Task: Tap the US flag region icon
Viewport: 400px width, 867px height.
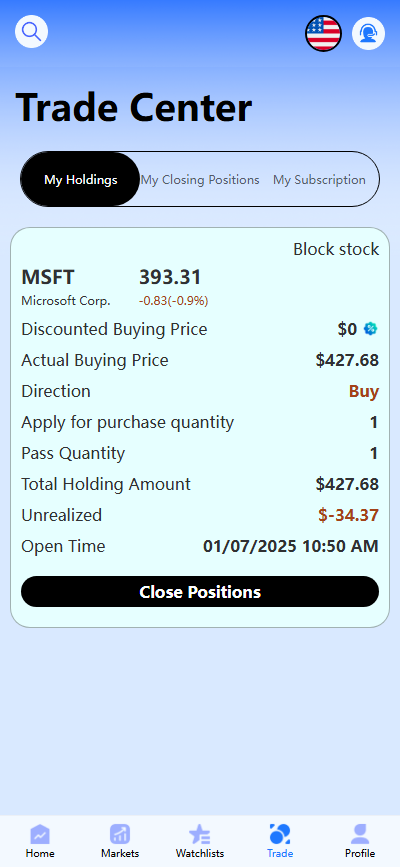Action: (324, 33)
